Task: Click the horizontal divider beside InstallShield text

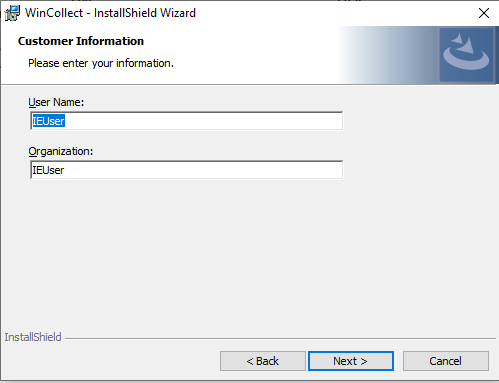Action: click(x=280, y=339)
